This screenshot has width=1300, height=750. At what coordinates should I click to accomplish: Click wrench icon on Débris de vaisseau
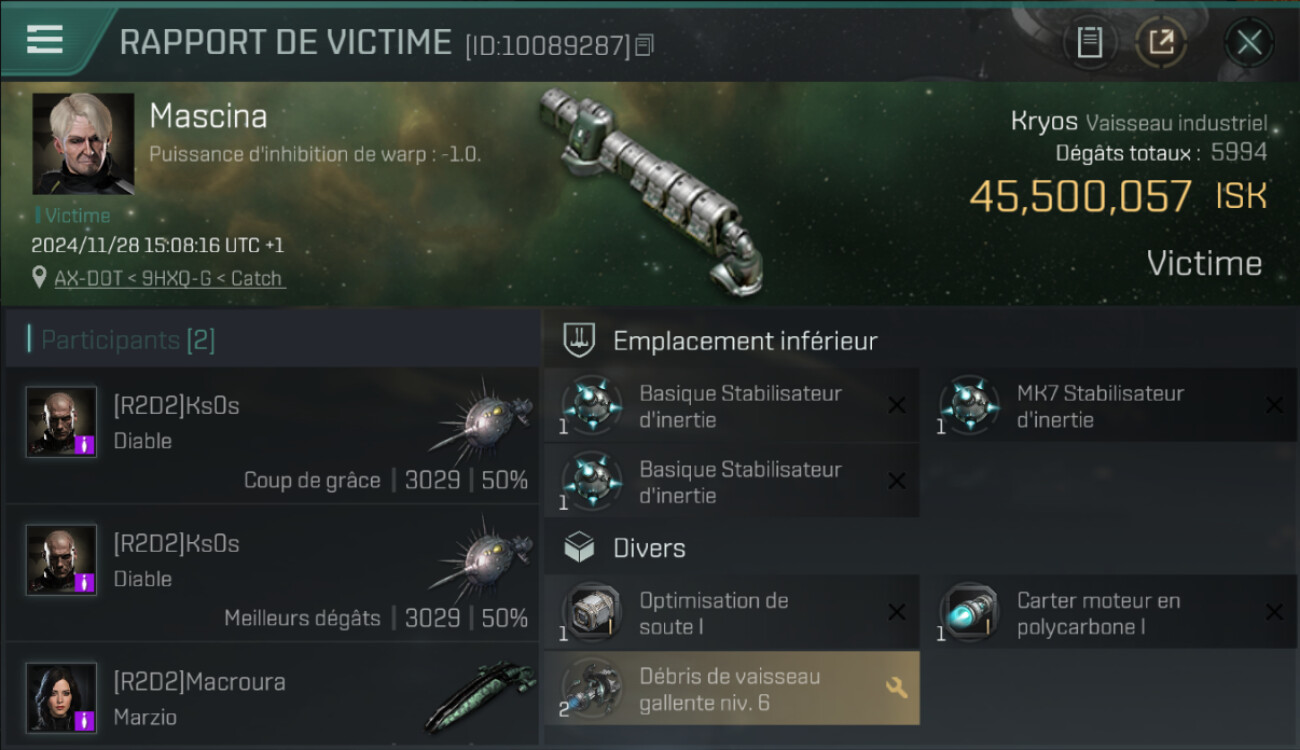[x=896, y=688]
